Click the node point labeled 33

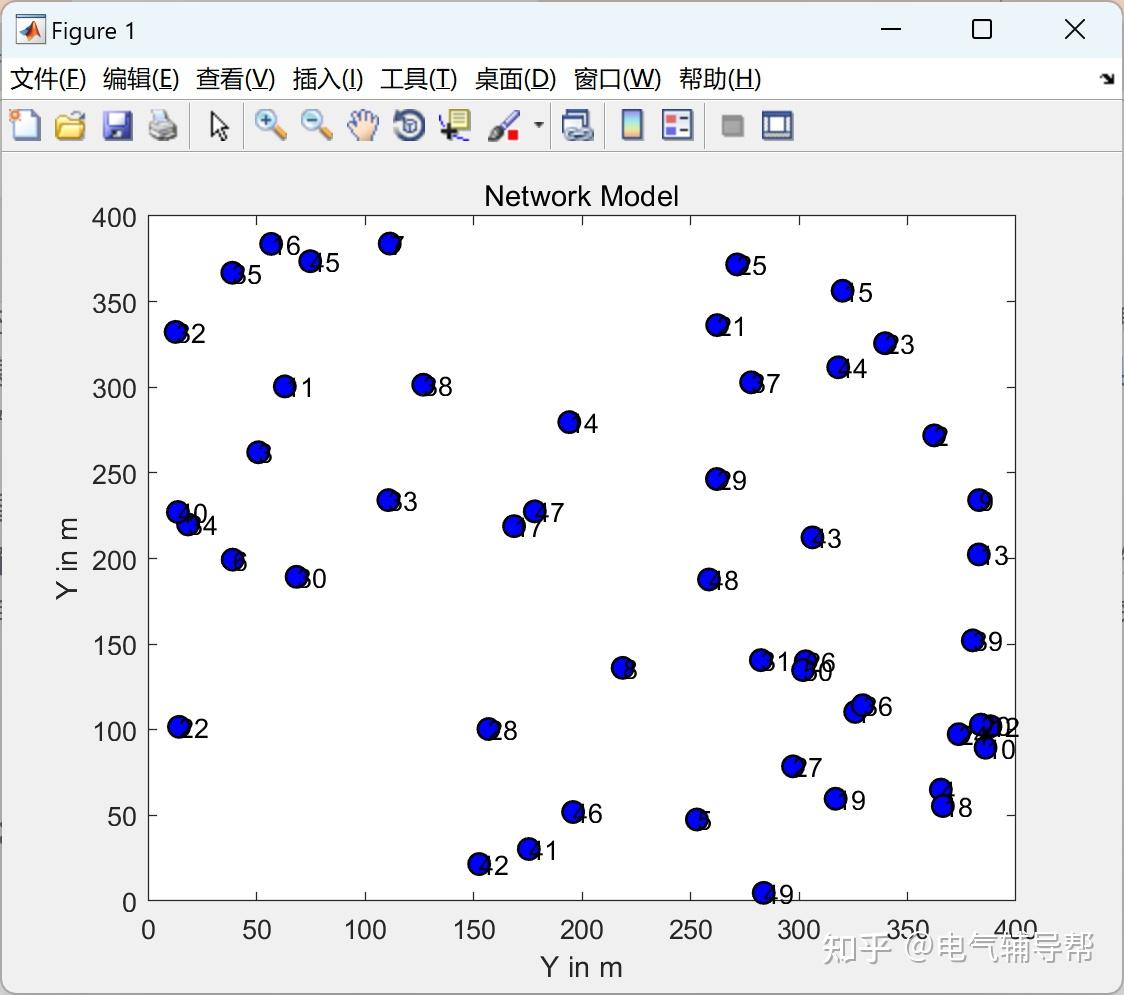click(388, 500)
